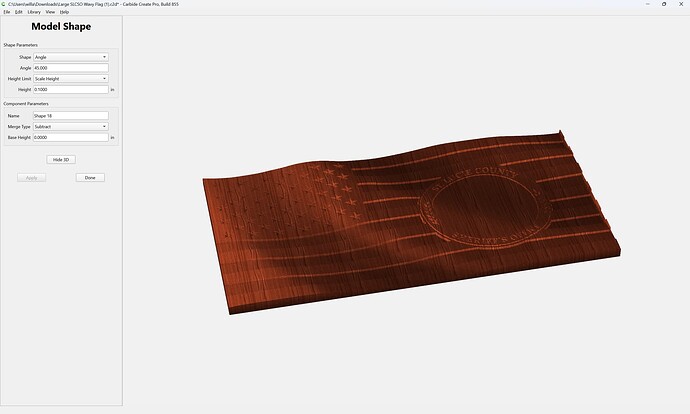The image size is (690, 414).
Task: Click the Name field containing Shape 18
Action: click(x=71, y=116)
